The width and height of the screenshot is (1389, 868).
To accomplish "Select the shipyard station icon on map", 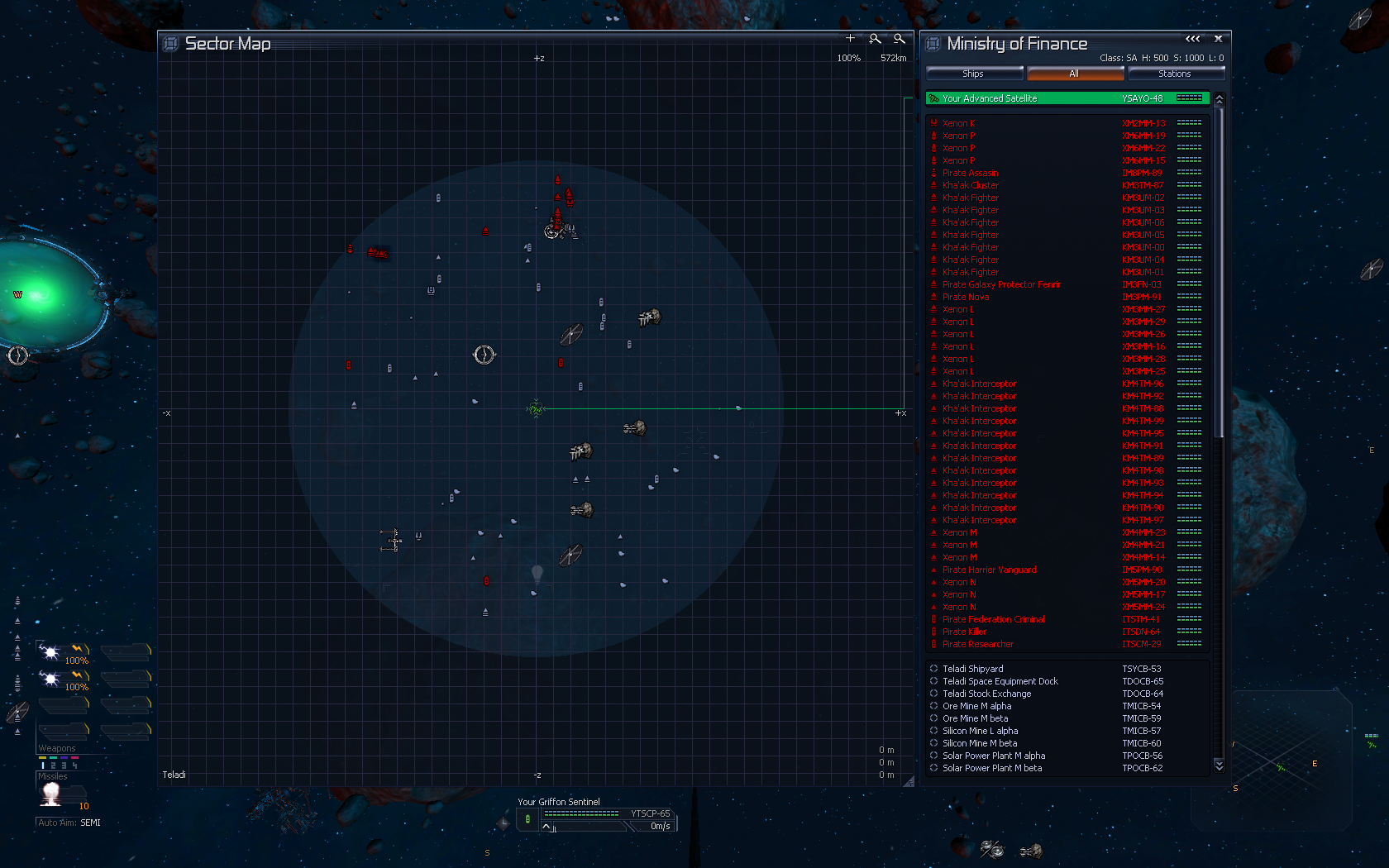I will point(391,541).
